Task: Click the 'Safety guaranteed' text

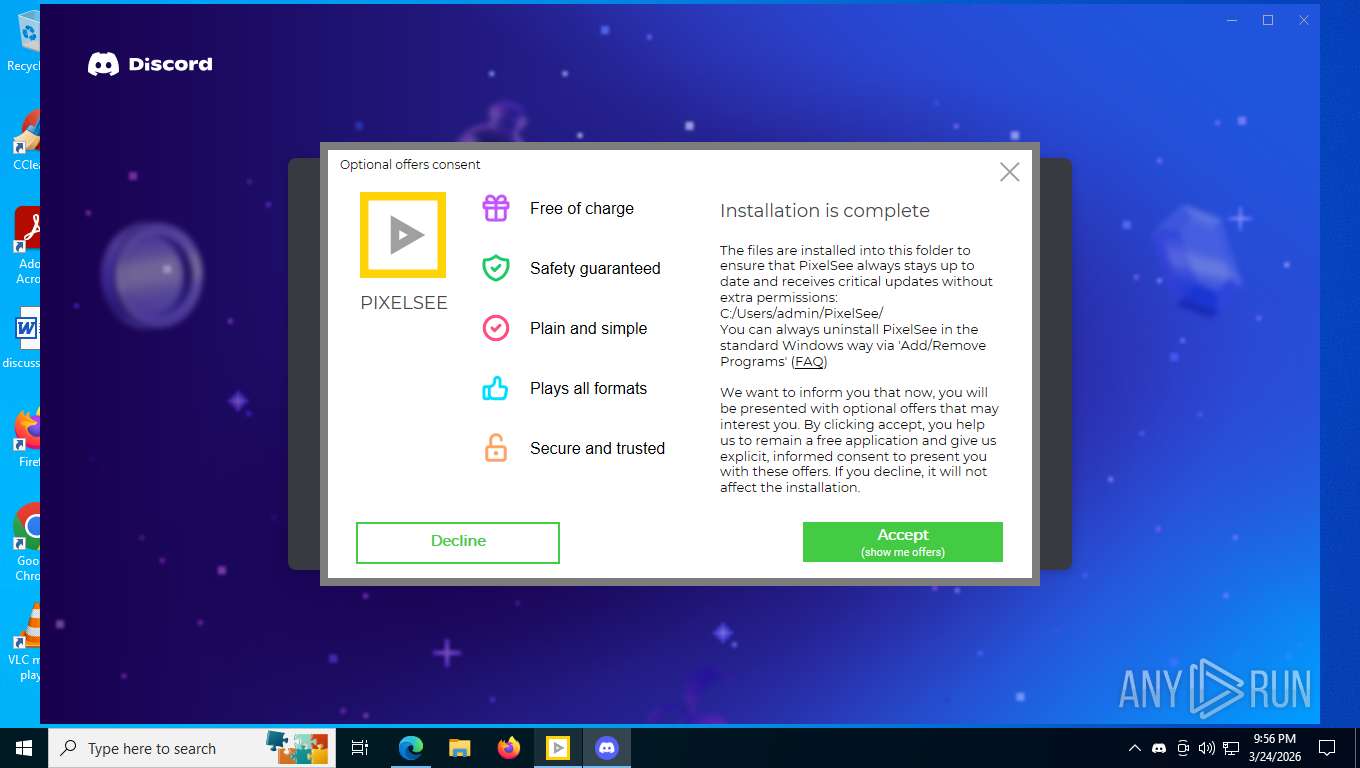Action: tap(595, 268)
